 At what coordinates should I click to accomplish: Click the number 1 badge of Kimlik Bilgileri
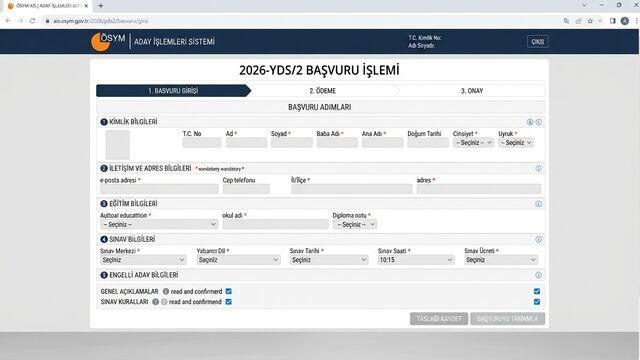point(104,122)
